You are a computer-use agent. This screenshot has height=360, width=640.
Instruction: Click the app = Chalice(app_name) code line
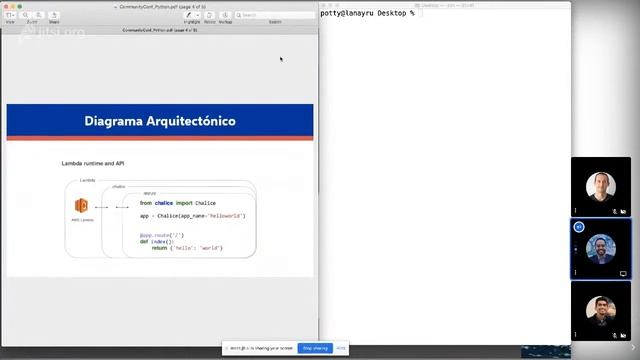point(193,216)
